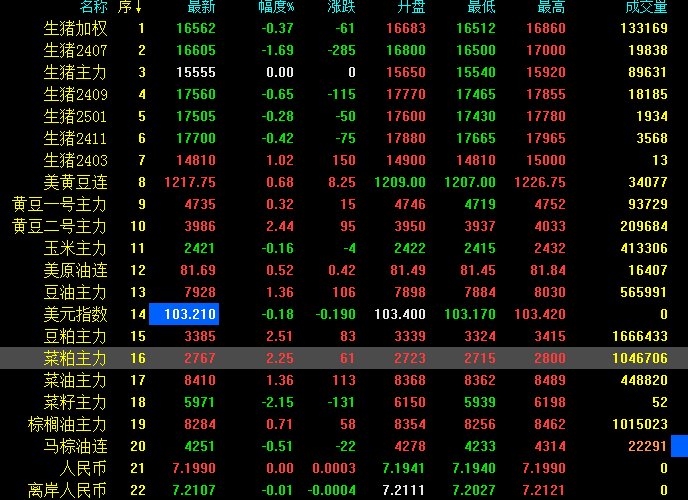
Task: Select the 生猪2409 row name
Action: (75, 94)
